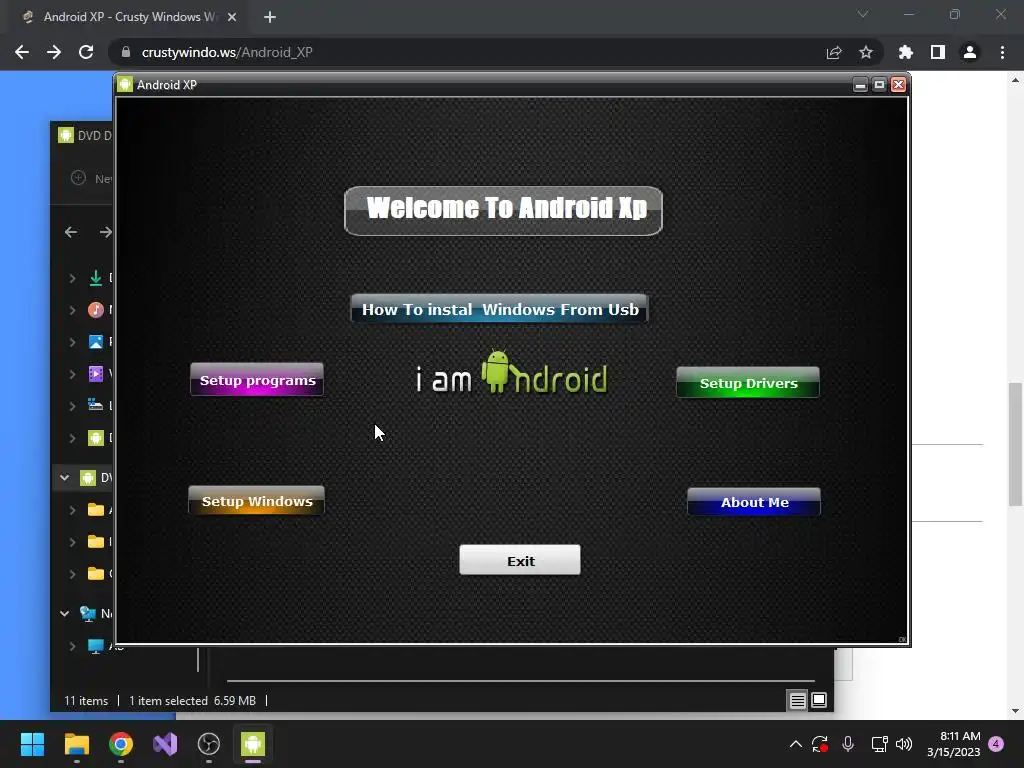The width and height of the screenshot is (1024, 768).
Task: Open the tab search dropdown arrow
Action: point(863,14)
